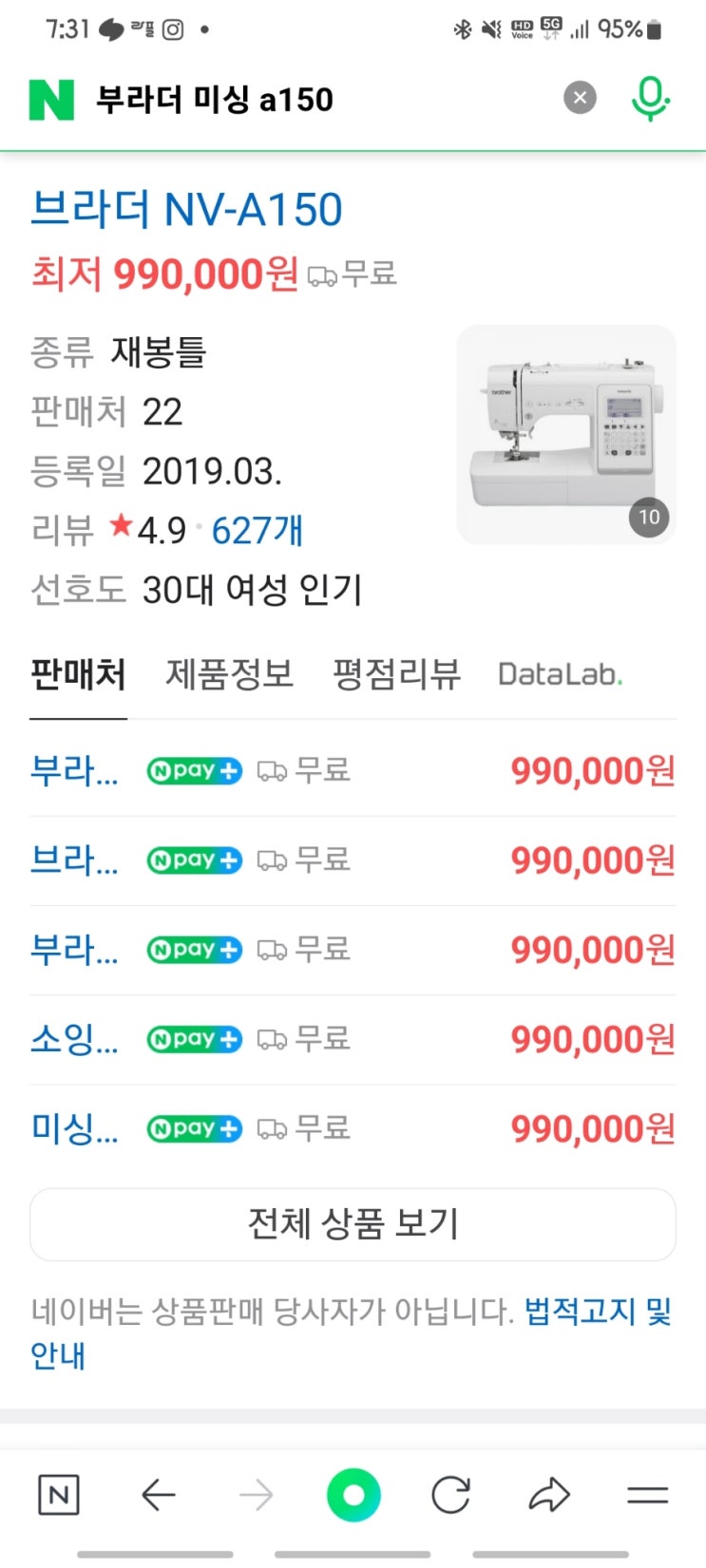Open the 브라더 NV-A150 product title link
Screen dimensions: 706x1568
(186, 209)
